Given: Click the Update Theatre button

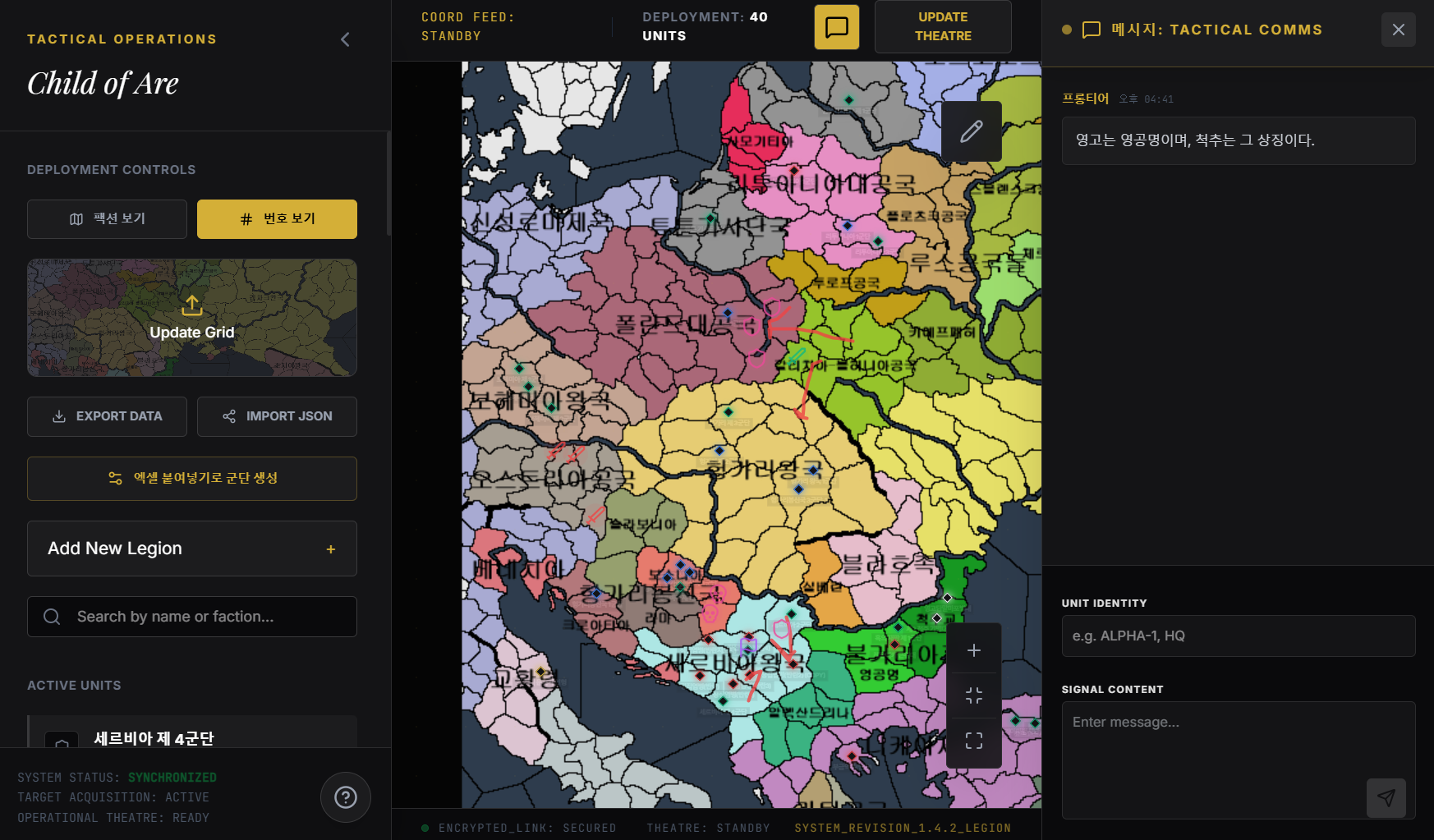Looking at the screenshot, I should pyautogui.click(x=943, y=26).
